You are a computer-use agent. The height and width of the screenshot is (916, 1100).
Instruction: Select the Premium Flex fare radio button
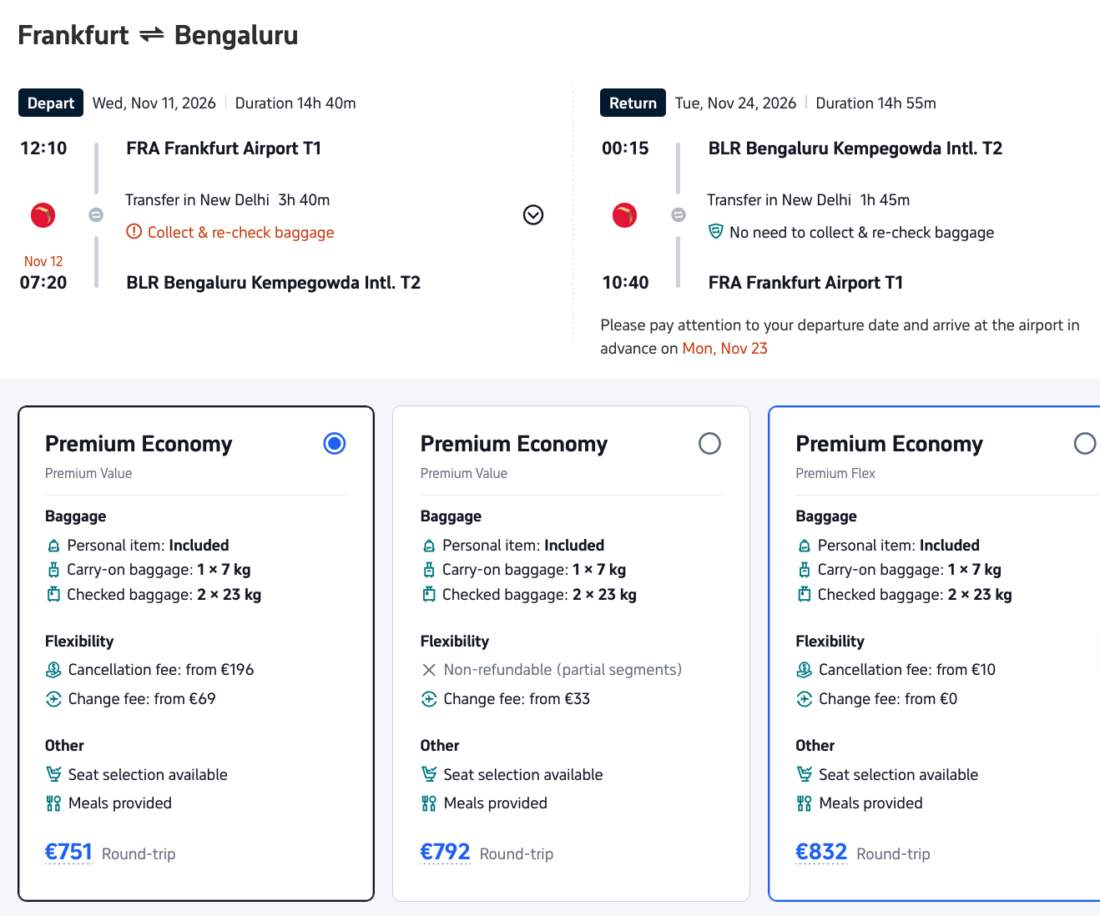[1084, 443]
